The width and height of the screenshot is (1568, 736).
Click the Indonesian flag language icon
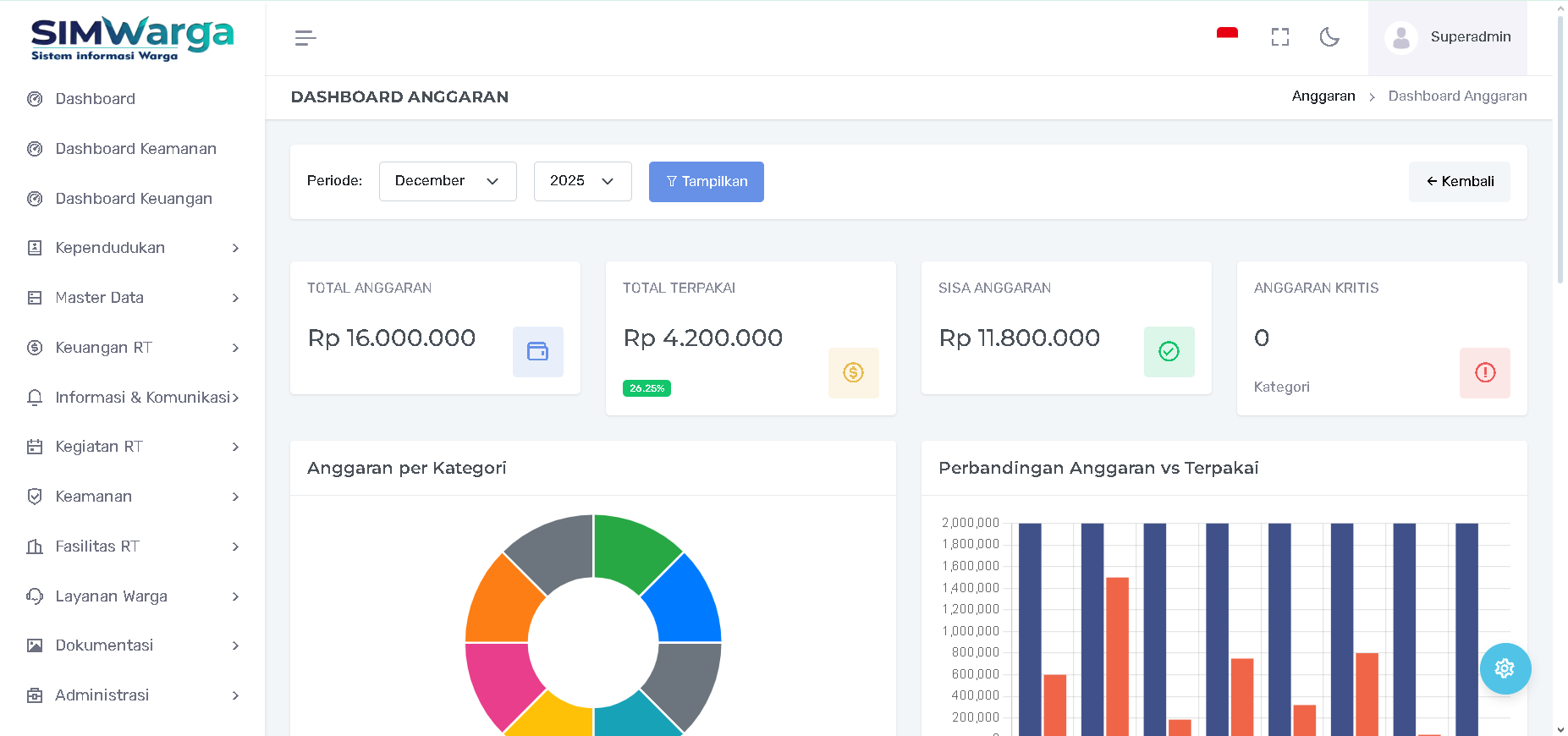click(1227, 35)
